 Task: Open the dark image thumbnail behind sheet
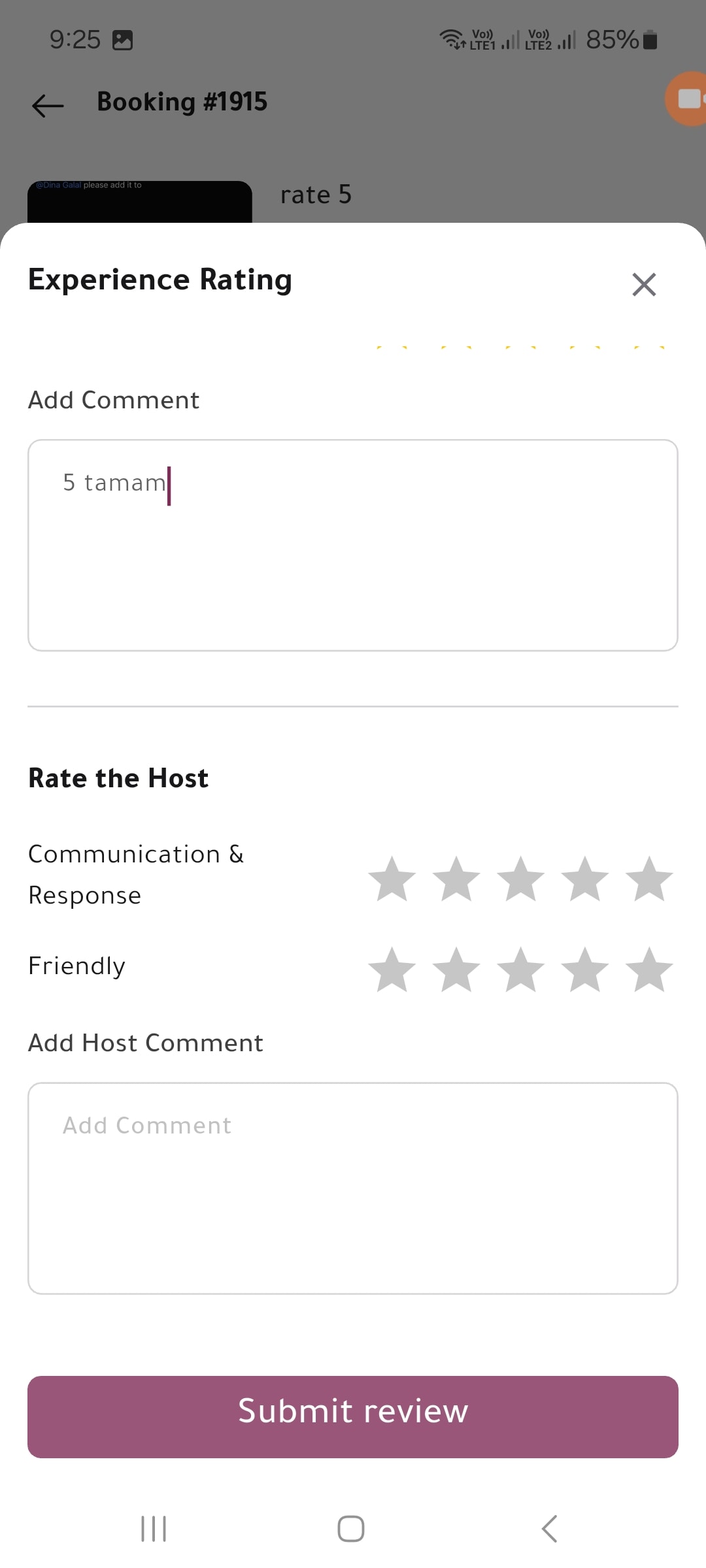tap(140, 202)
